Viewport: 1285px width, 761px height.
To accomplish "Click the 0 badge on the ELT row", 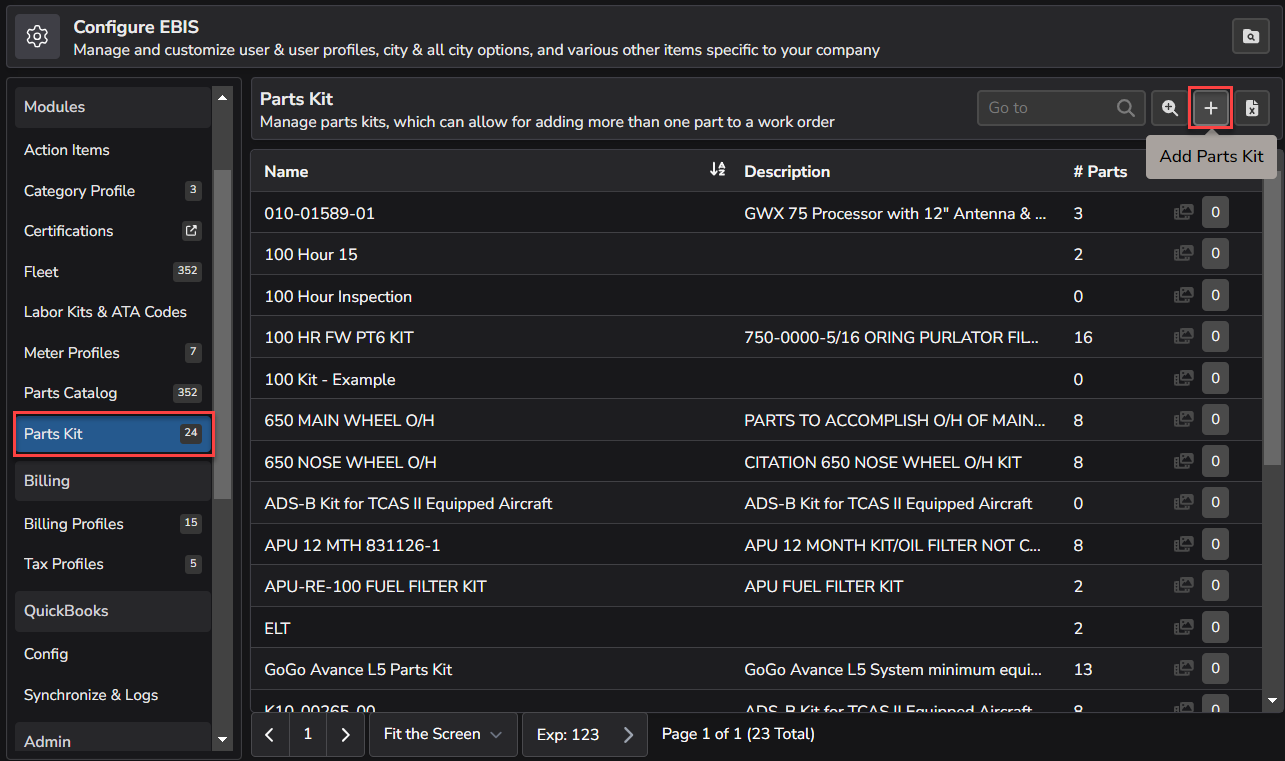I will tap(1215, 627).
